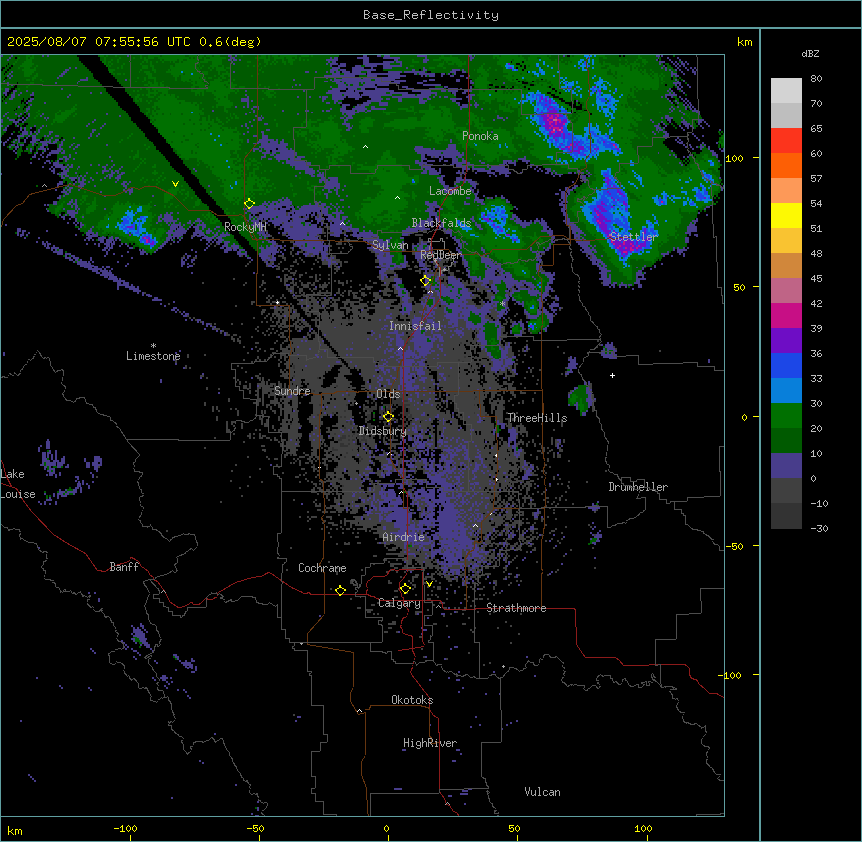Click the km unit label at top right
The width and height of the screenshot is (862, 842).
[744, 42]
